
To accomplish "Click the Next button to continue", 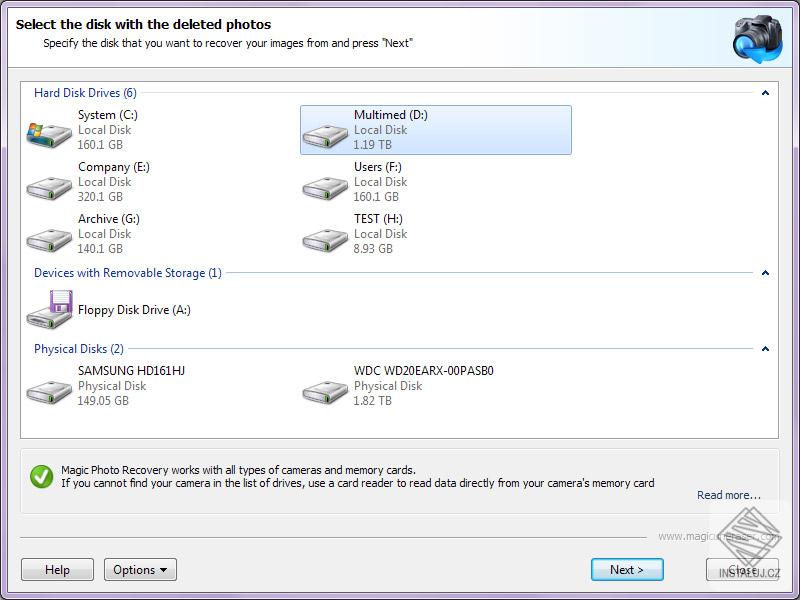I will [627, 569].
